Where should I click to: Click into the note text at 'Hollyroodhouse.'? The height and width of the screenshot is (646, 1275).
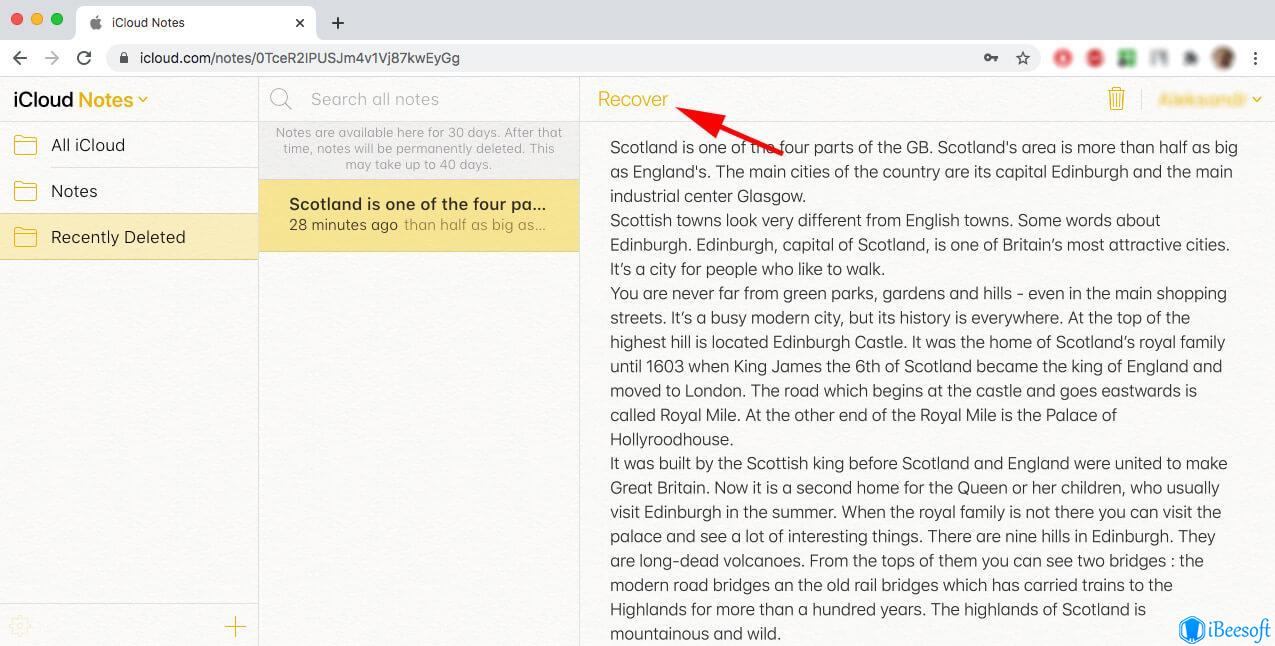click(x=672, y=439)
